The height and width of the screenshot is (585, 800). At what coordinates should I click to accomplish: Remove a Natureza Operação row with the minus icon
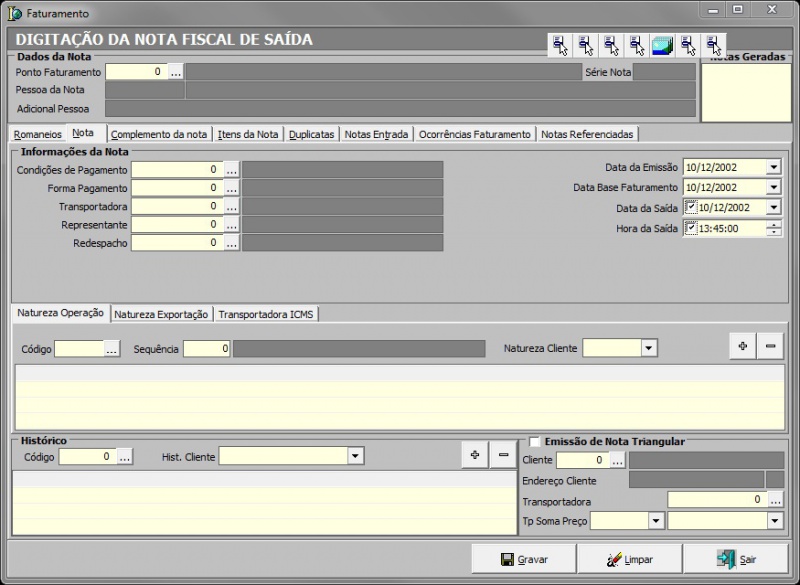coord(769,346)
